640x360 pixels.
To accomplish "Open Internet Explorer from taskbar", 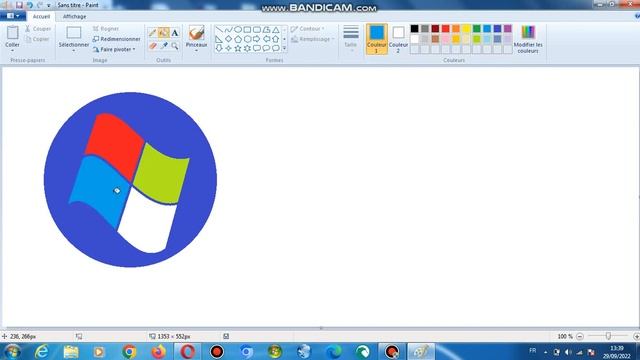I will click(x=42, y=351).
